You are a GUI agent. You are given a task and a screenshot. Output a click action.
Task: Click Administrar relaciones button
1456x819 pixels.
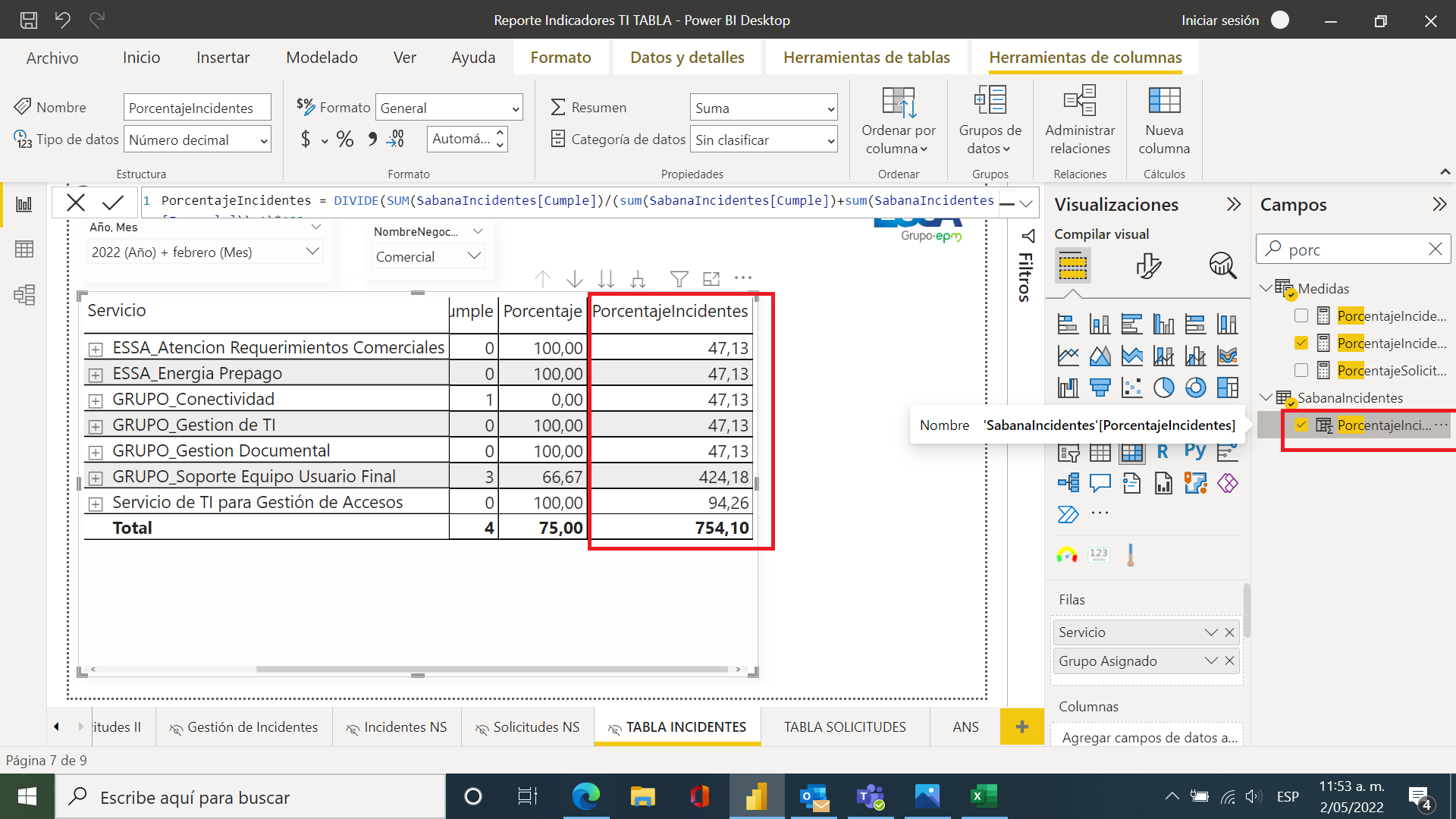coord(1080,121)
